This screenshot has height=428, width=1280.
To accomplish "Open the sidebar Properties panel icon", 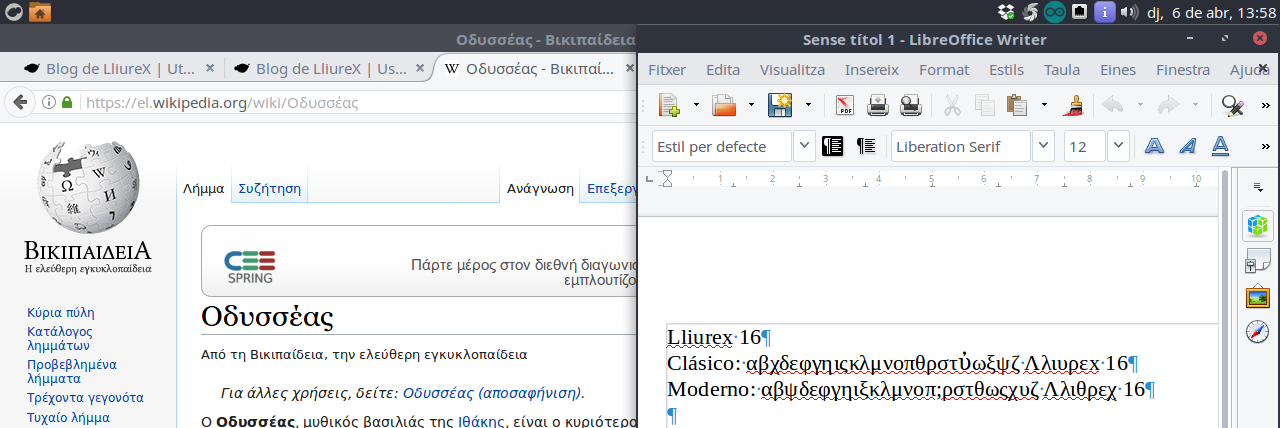I will click(x=1257, y=225).
